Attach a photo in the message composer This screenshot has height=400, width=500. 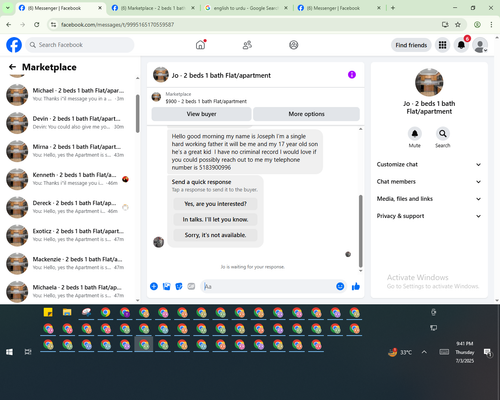pyautogui.click(x=166, y=286)
